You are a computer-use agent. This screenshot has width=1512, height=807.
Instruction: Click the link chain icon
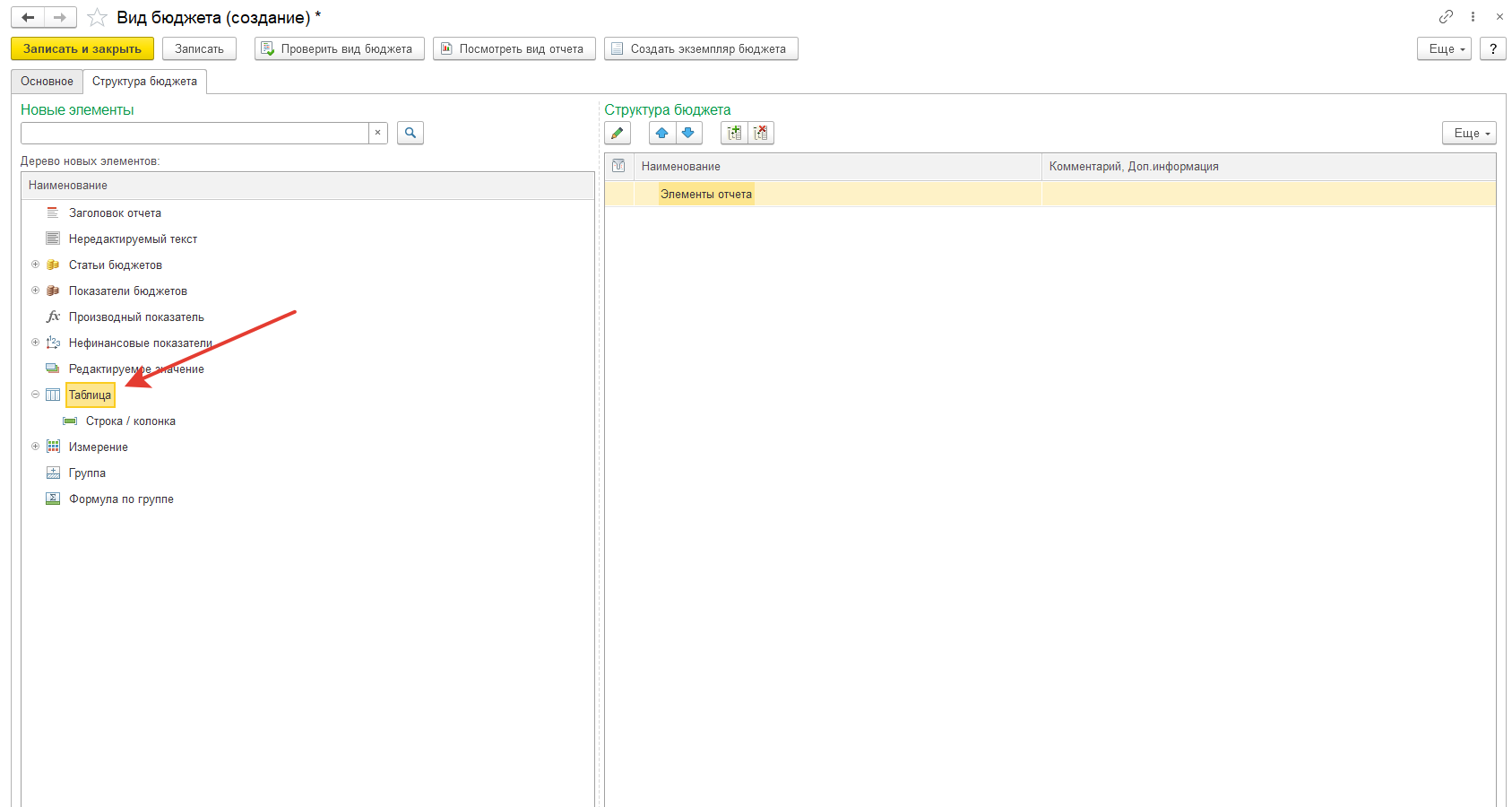[x=1446, y=17]
